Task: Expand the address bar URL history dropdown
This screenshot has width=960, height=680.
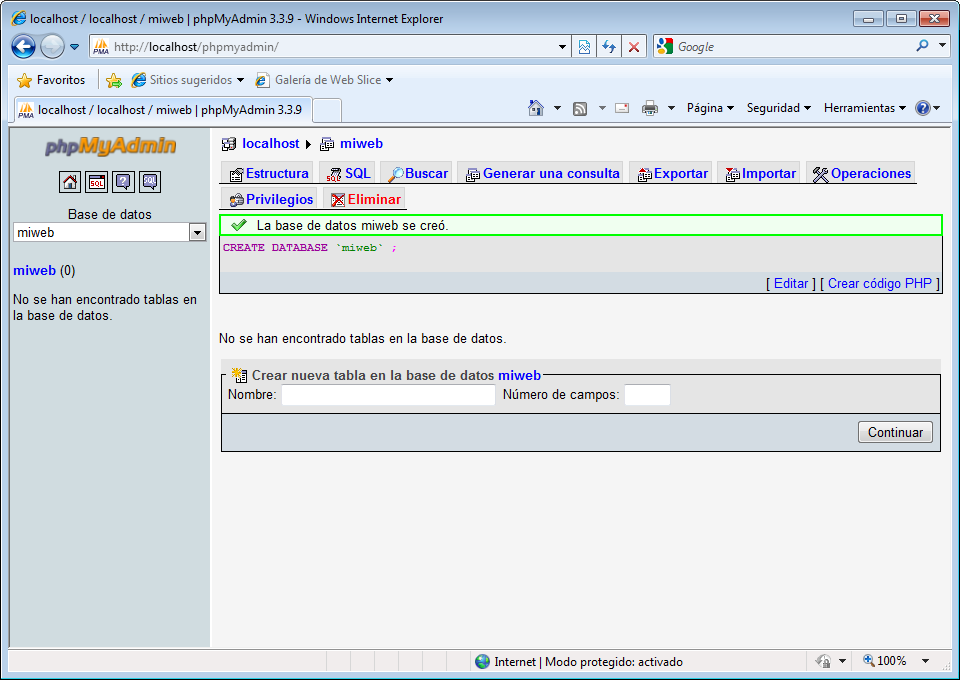Action: (562, 47)
